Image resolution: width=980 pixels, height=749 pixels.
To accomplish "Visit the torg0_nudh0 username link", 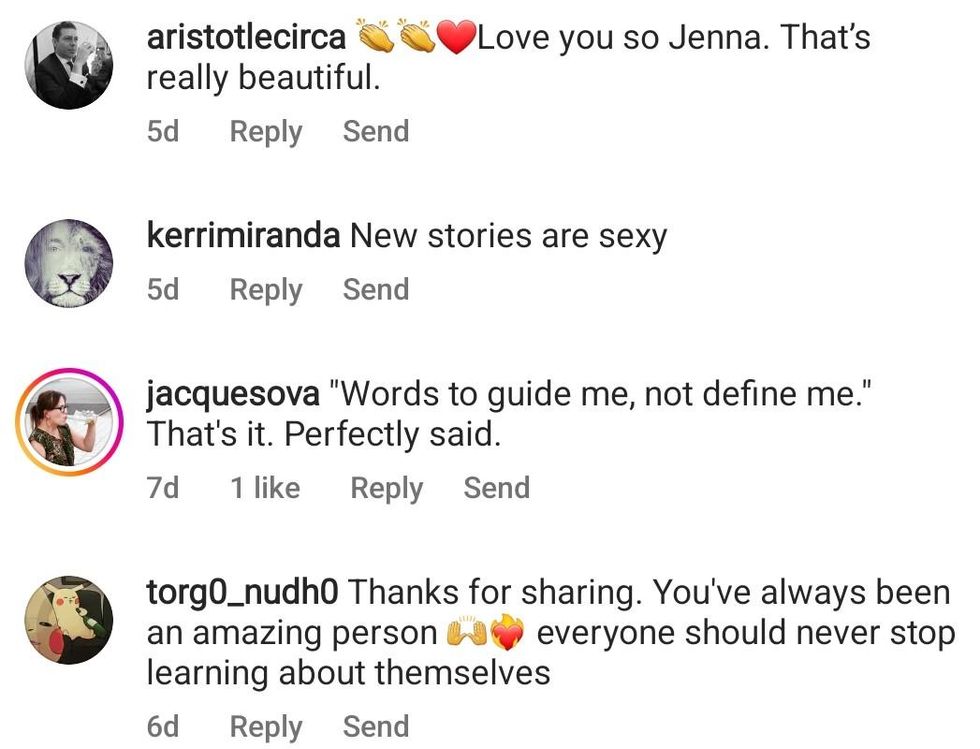I will (242, 592).
